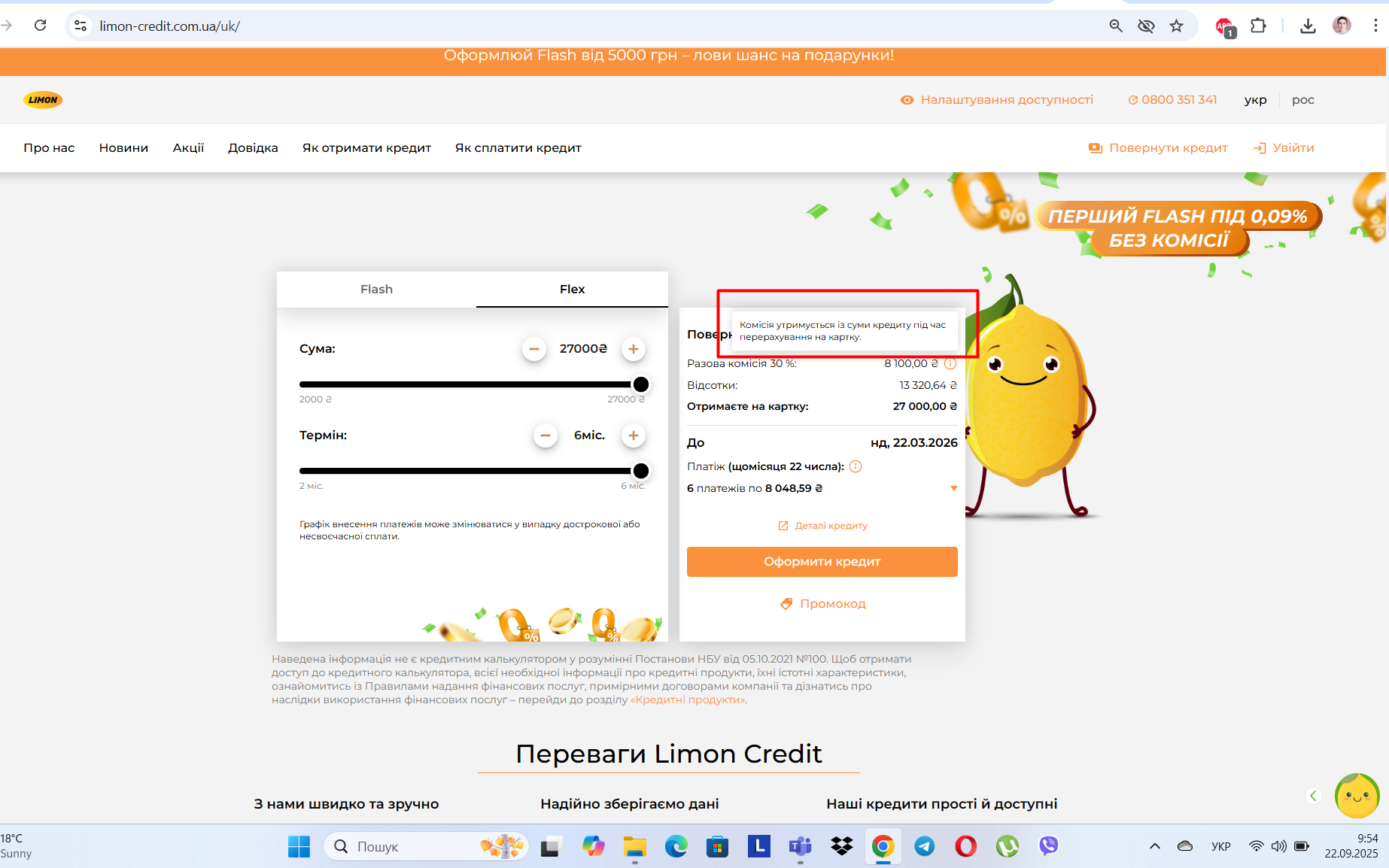Open Windows Start menu
1389x868 pixels.
click(x=299, y=847)
